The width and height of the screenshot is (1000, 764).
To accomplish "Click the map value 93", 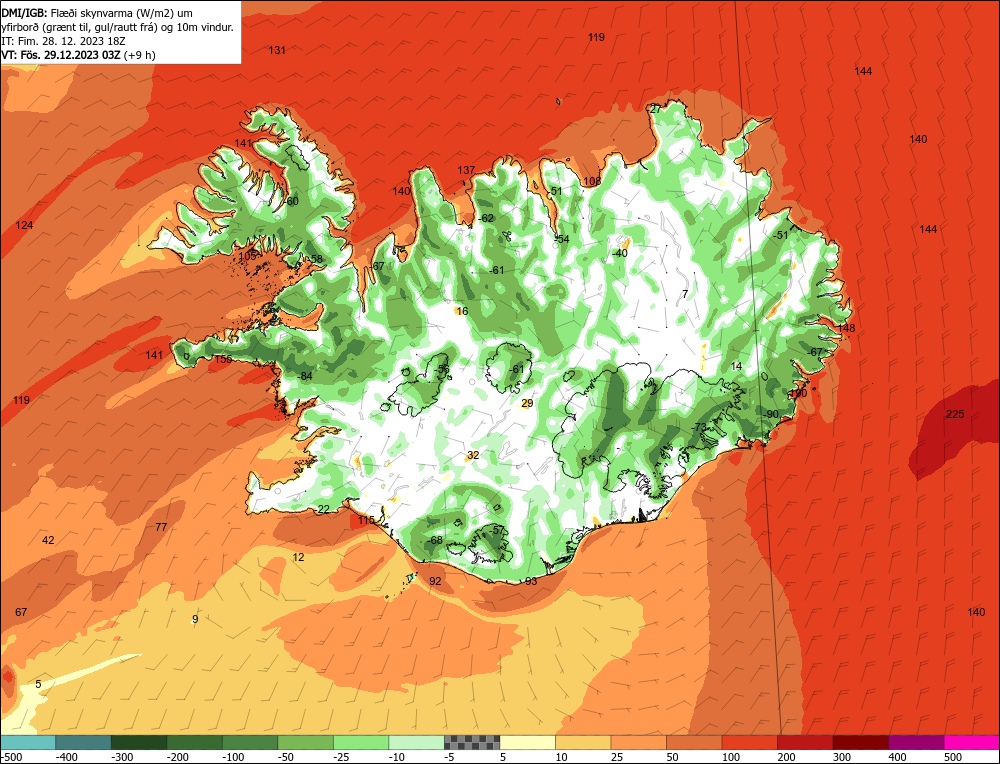I will 531,581.
